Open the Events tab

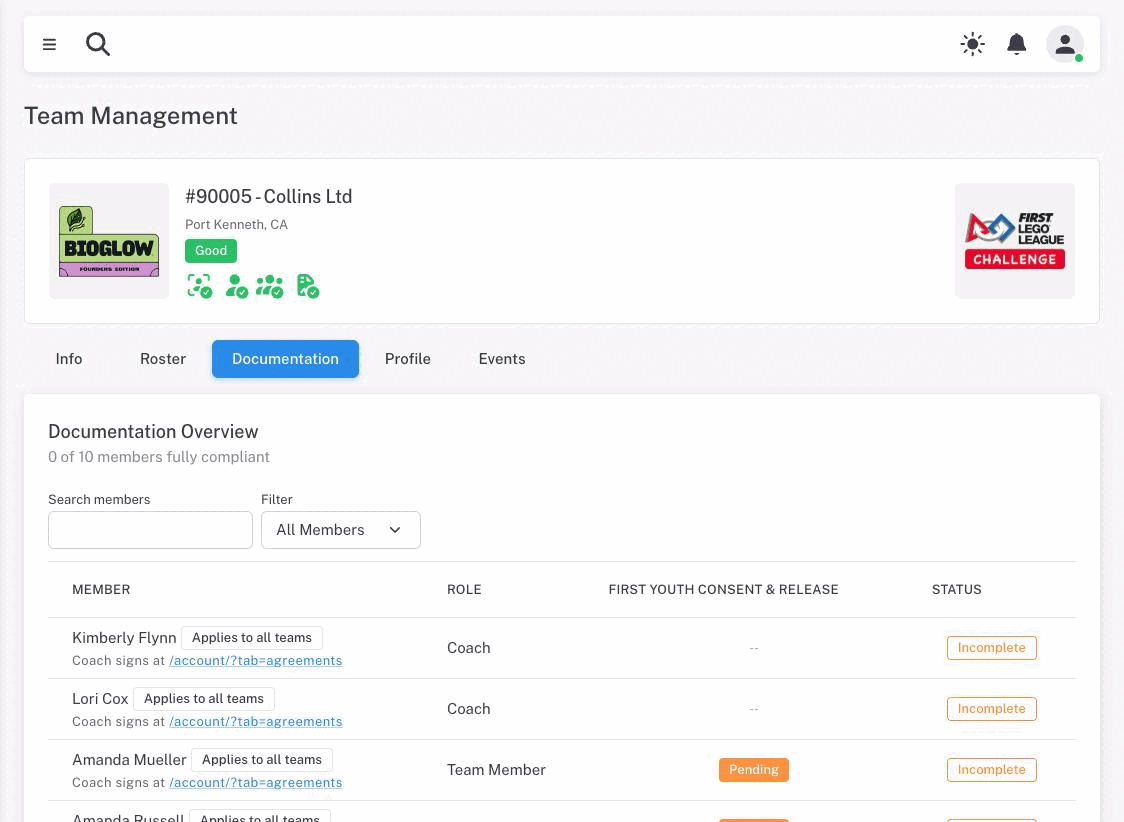(x=502, y=359)
